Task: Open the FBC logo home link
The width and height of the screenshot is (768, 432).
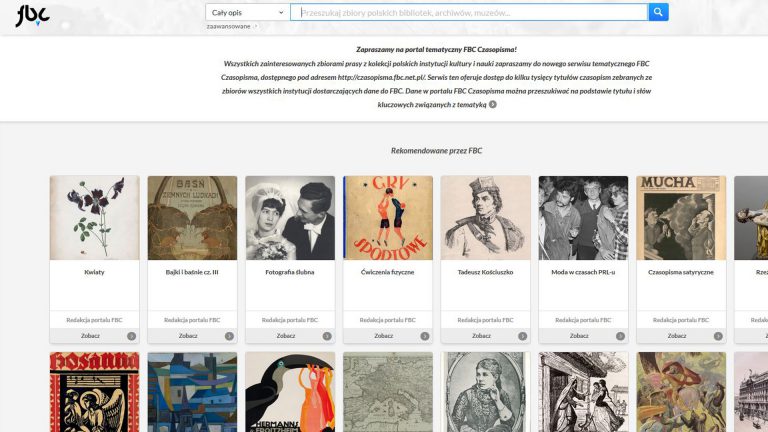Action: coord(32,16)
